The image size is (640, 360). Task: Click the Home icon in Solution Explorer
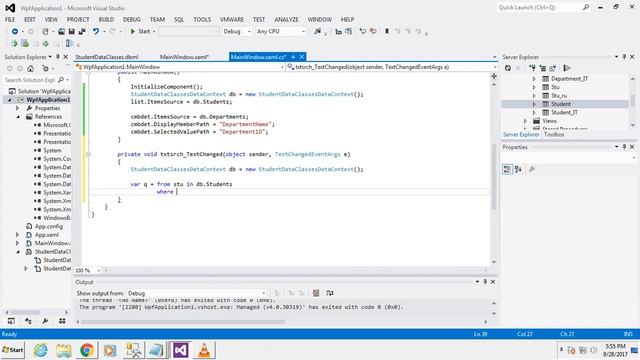[31, 69]
